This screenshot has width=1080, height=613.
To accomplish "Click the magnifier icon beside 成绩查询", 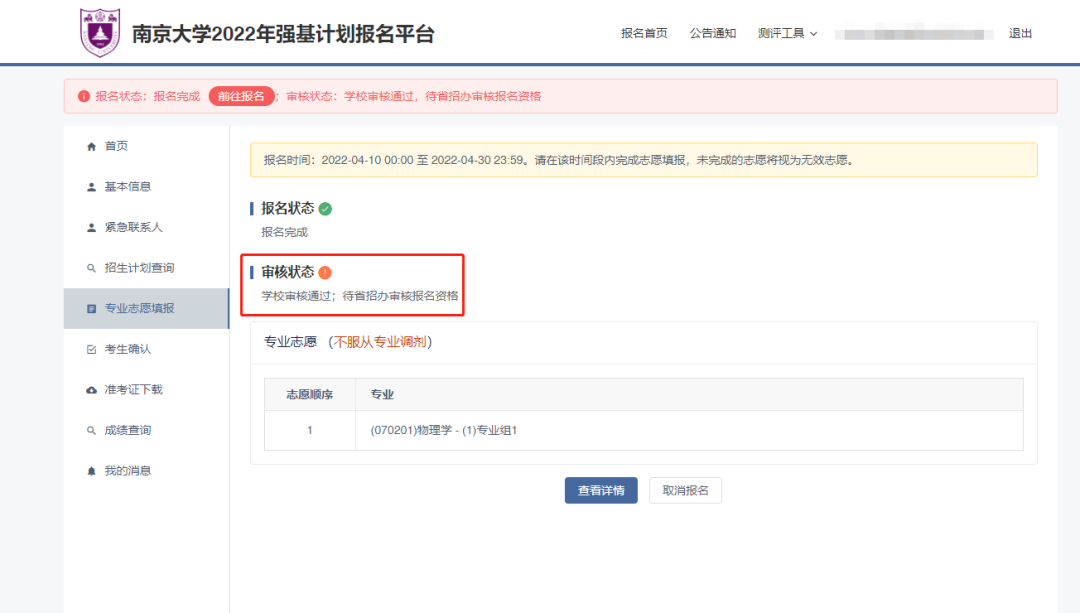I will (91, 430).
